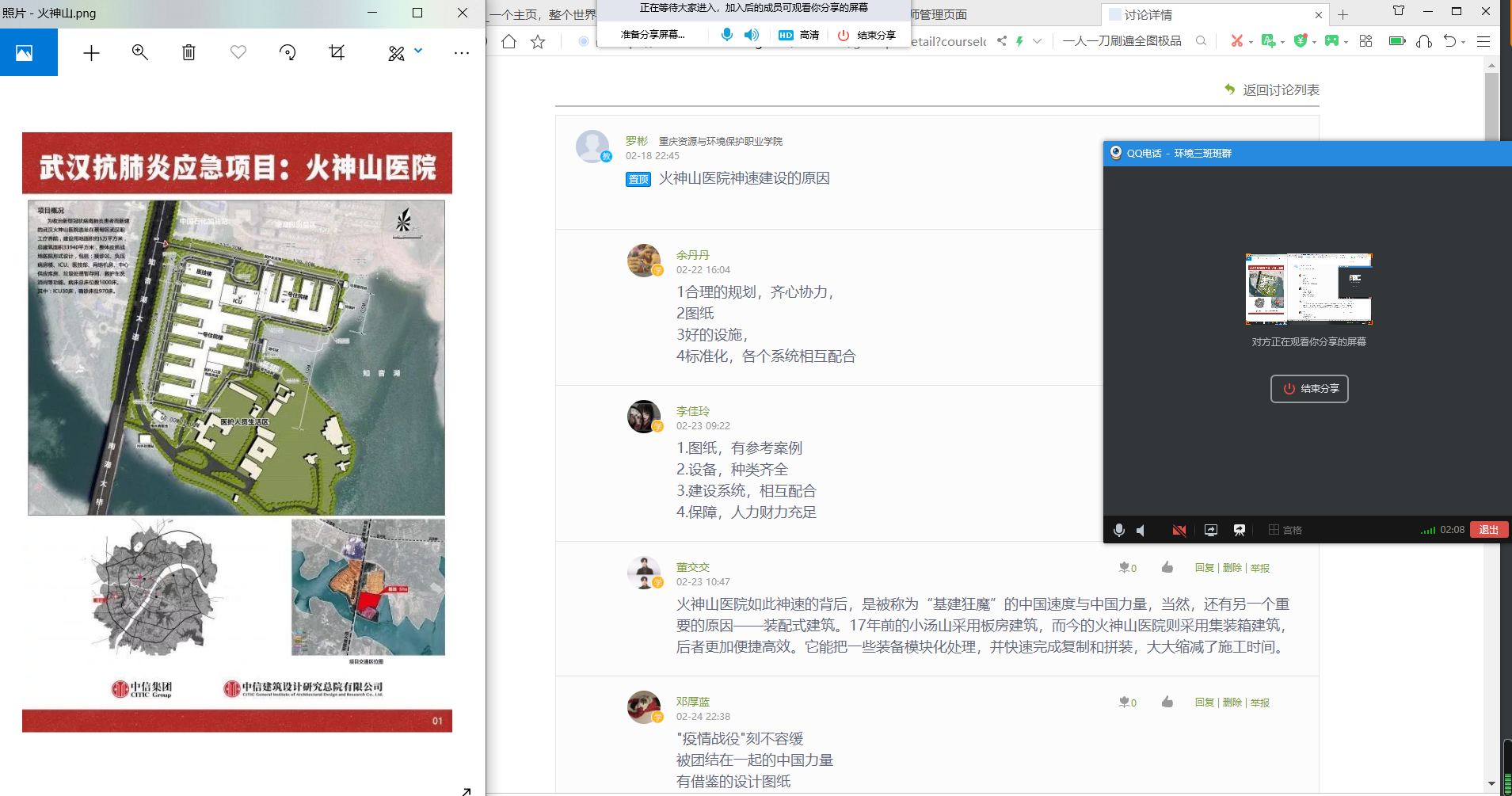The height and width of the screenshot is (796, 1512).
Task: Open the Photos more options ellipsis
Action: pos(462,53)
